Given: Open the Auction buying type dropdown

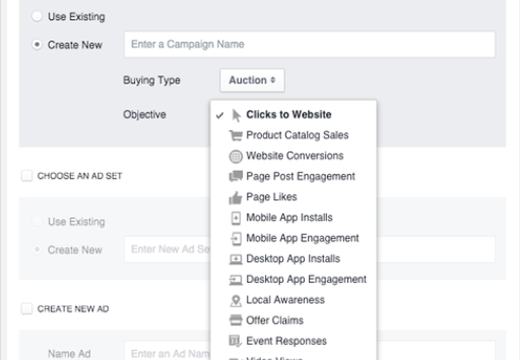Looking at the screenshot, I should pos(252,80).
